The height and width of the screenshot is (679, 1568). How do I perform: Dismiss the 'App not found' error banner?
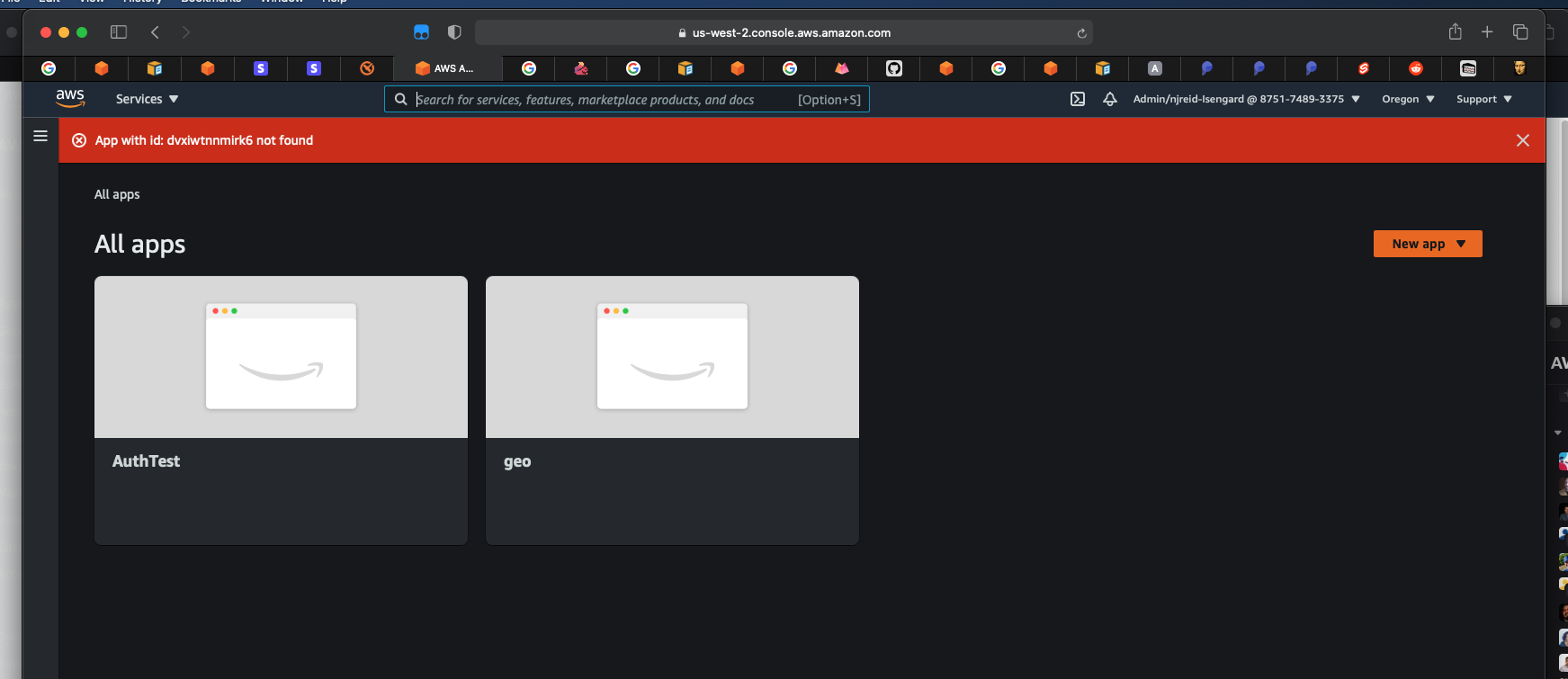(1523, 140)
